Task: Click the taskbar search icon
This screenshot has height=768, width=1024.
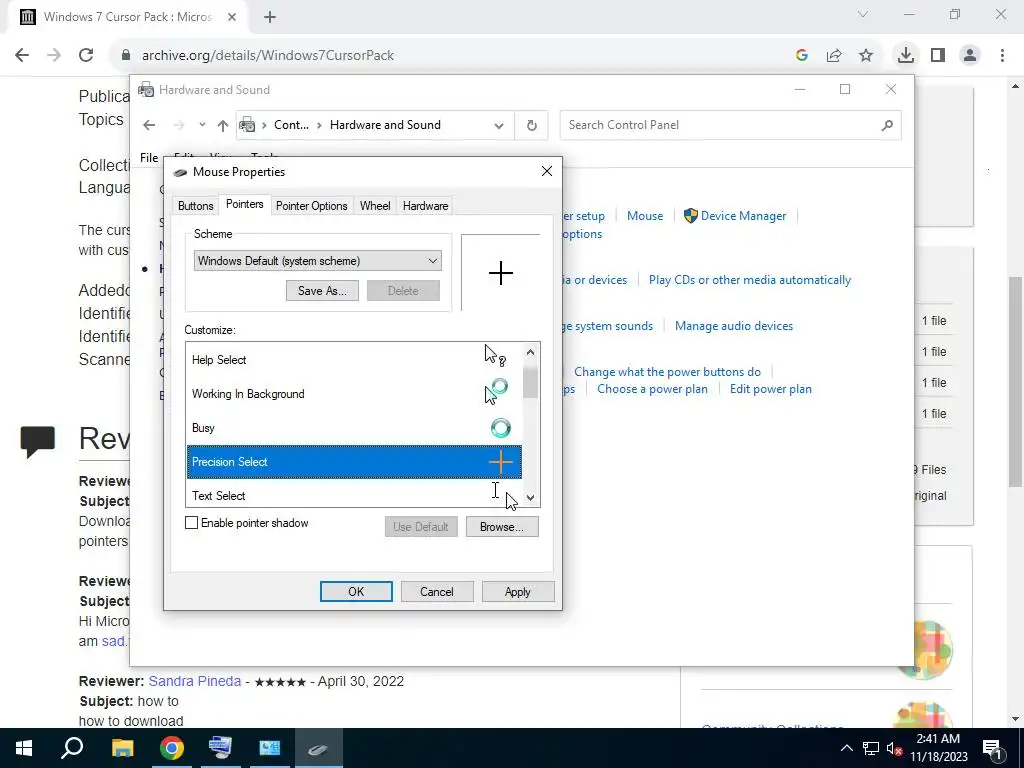Action: tap(72, 748)
